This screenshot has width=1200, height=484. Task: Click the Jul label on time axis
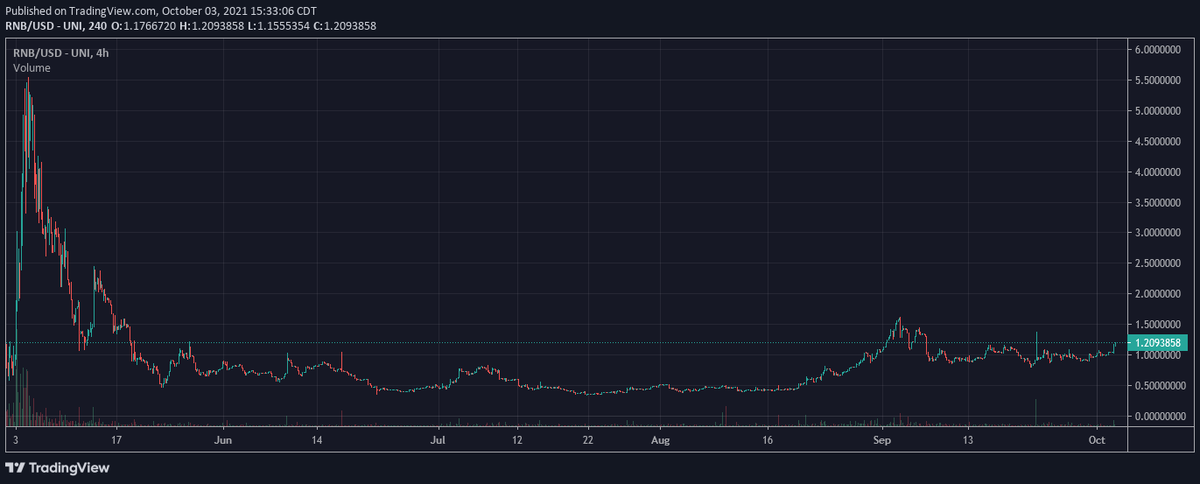tap(438, 439)
